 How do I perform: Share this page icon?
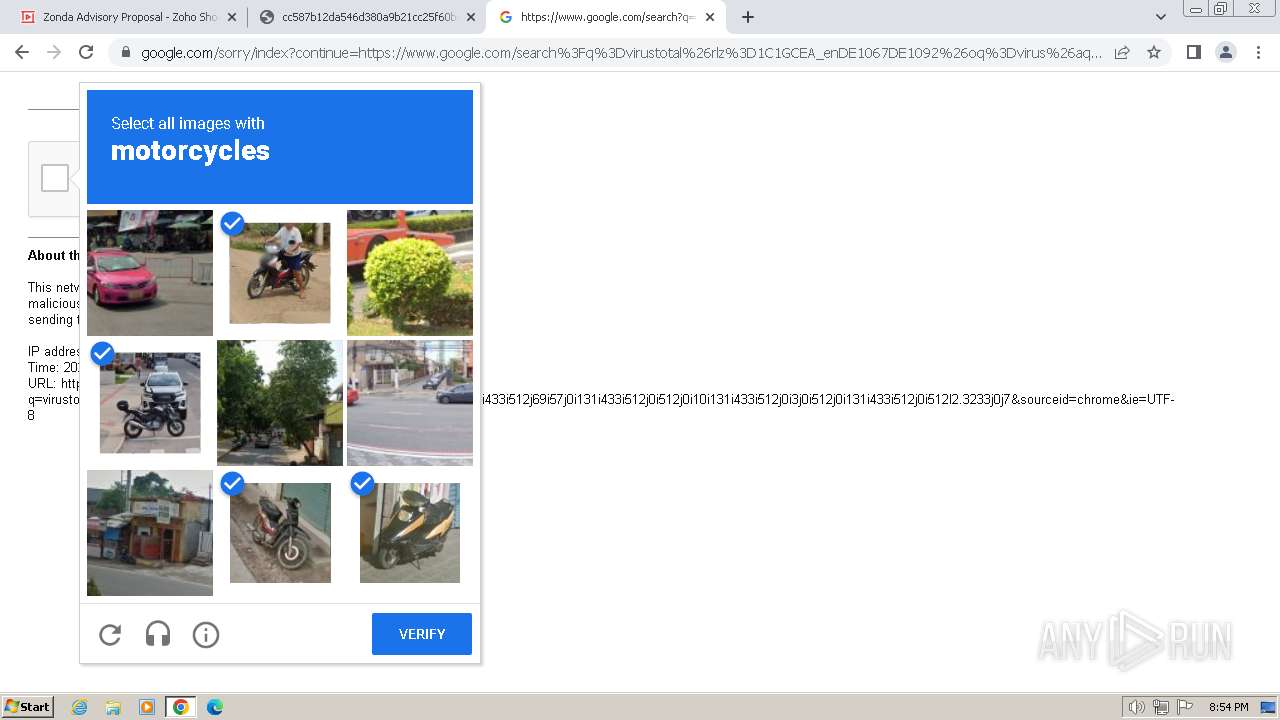1122,52
